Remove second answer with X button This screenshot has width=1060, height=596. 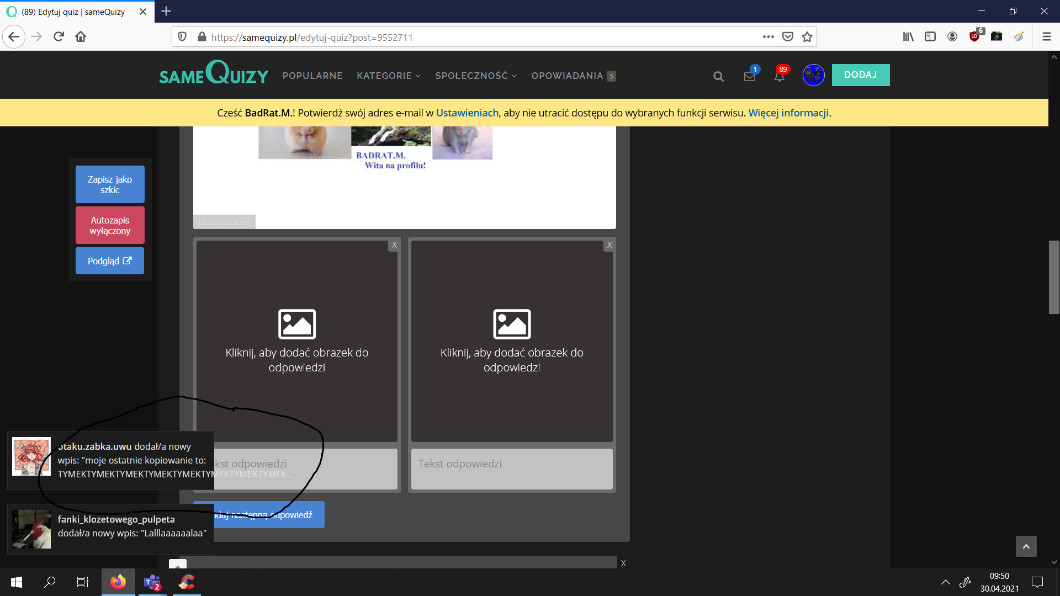coord(608,245)
